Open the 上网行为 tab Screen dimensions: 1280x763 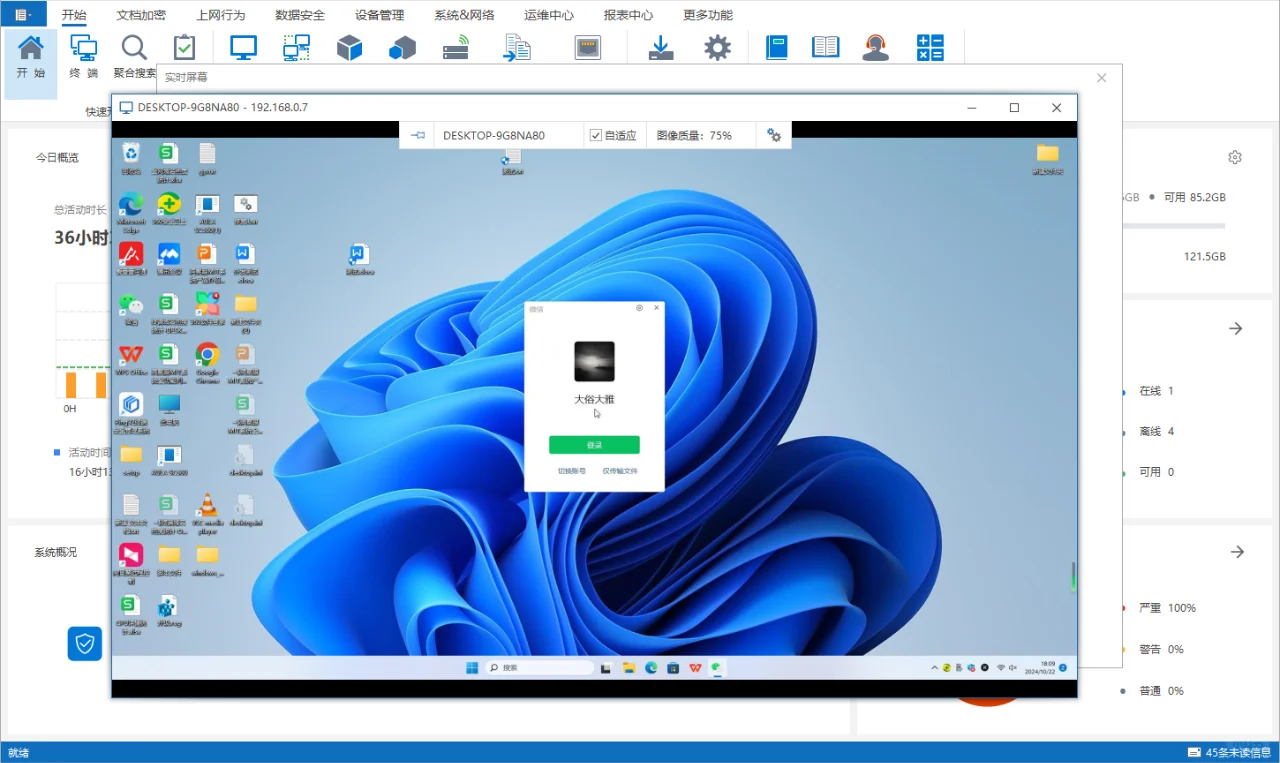(x=221, y=15)
